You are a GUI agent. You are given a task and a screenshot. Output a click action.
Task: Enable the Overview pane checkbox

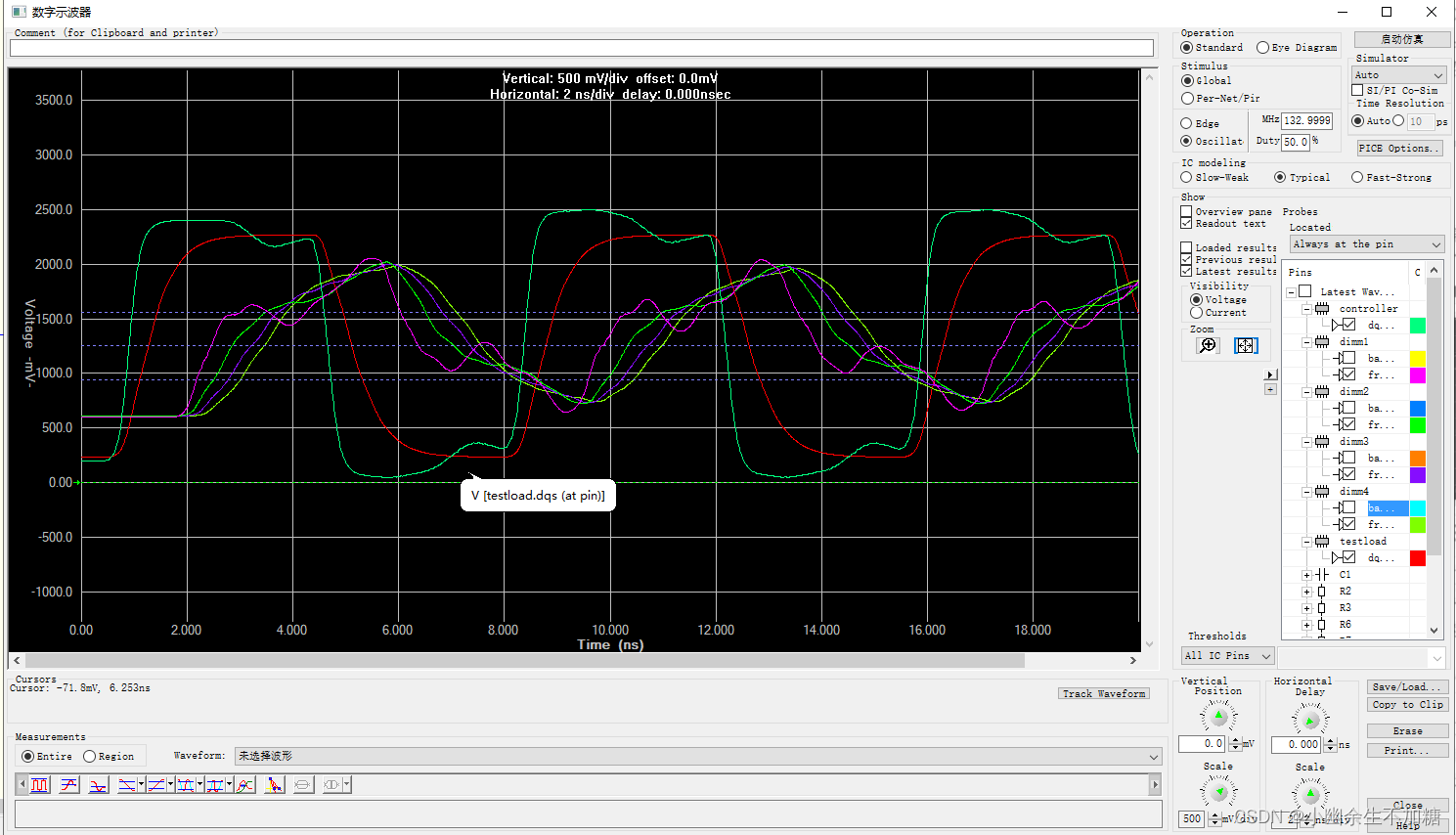pos(1186,211)
